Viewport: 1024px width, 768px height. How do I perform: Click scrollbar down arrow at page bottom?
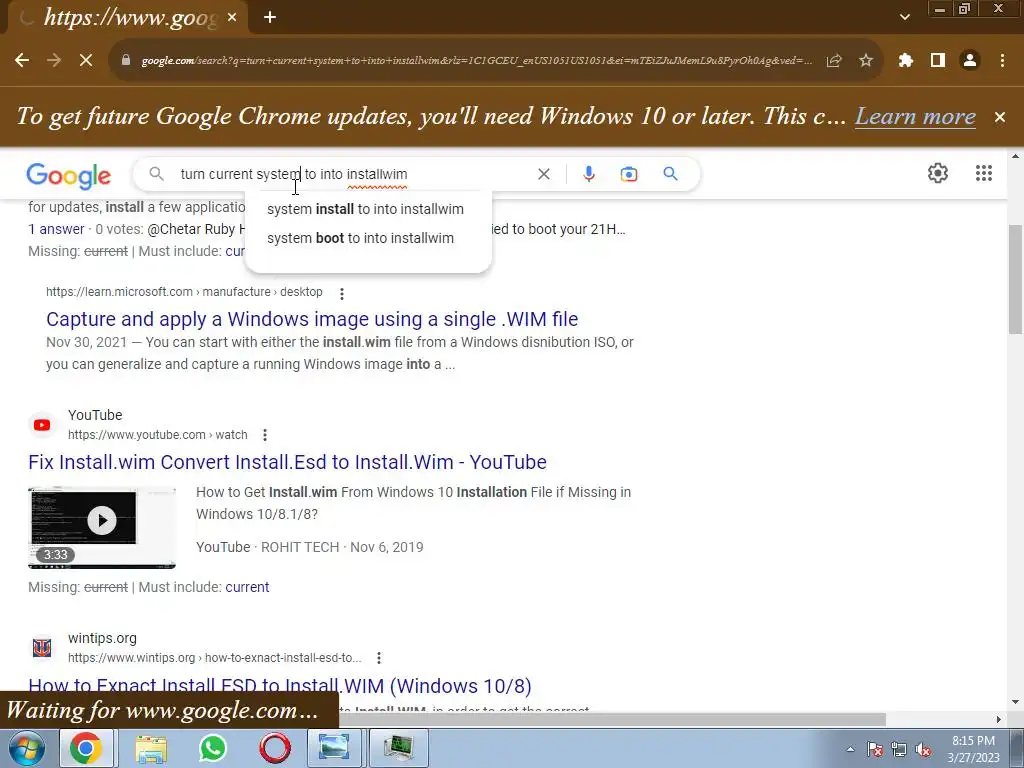click(1015, 703)
